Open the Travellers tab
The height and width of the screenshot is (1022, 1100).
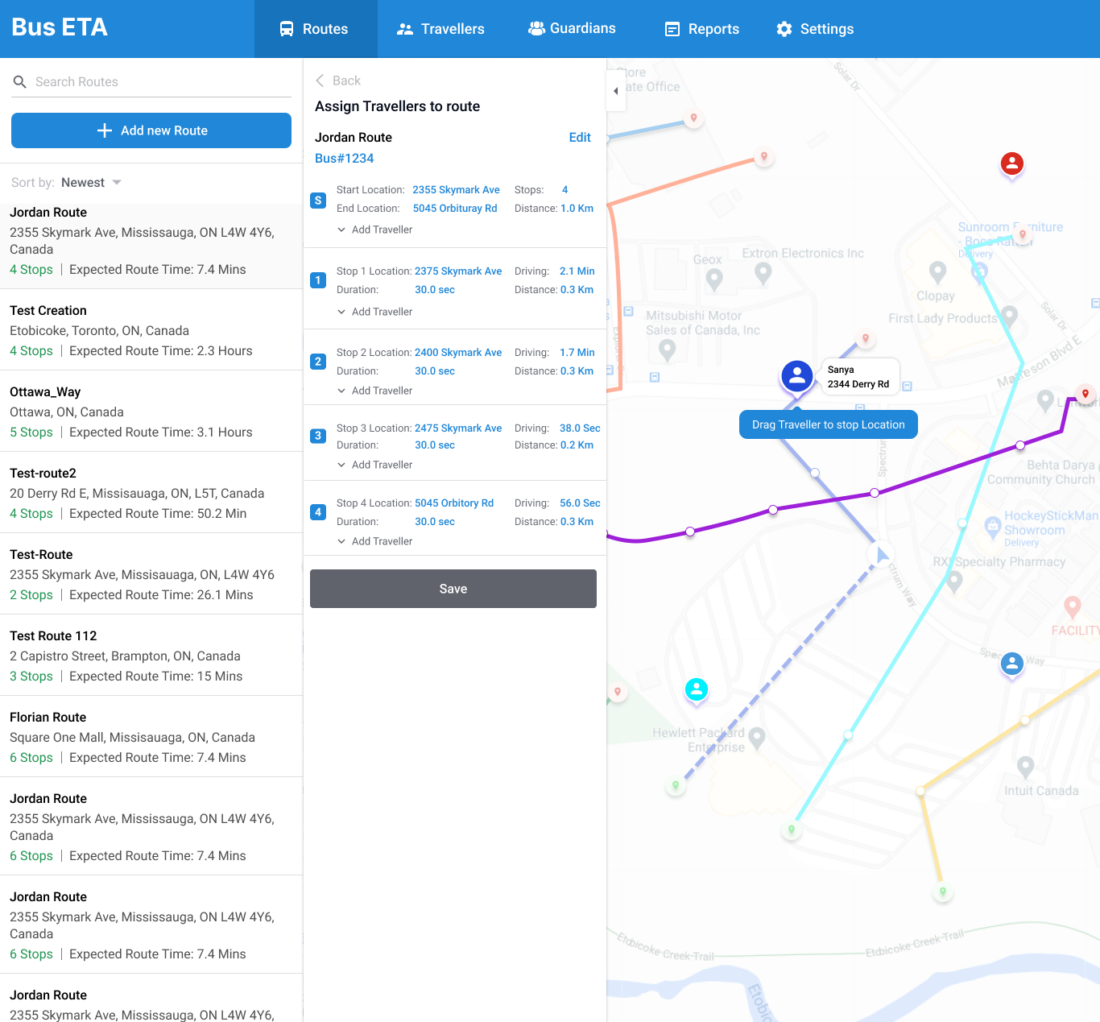click(x=440, y=29)
